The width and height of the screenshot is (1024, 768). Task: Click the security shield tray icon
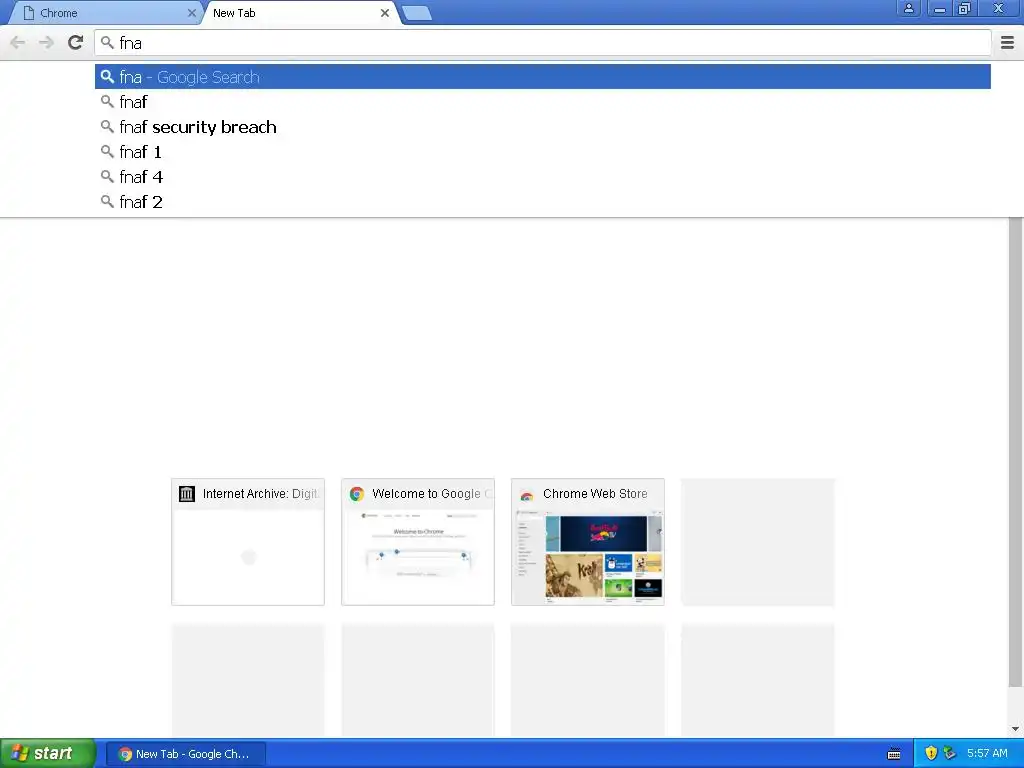(x=931, y=754)
